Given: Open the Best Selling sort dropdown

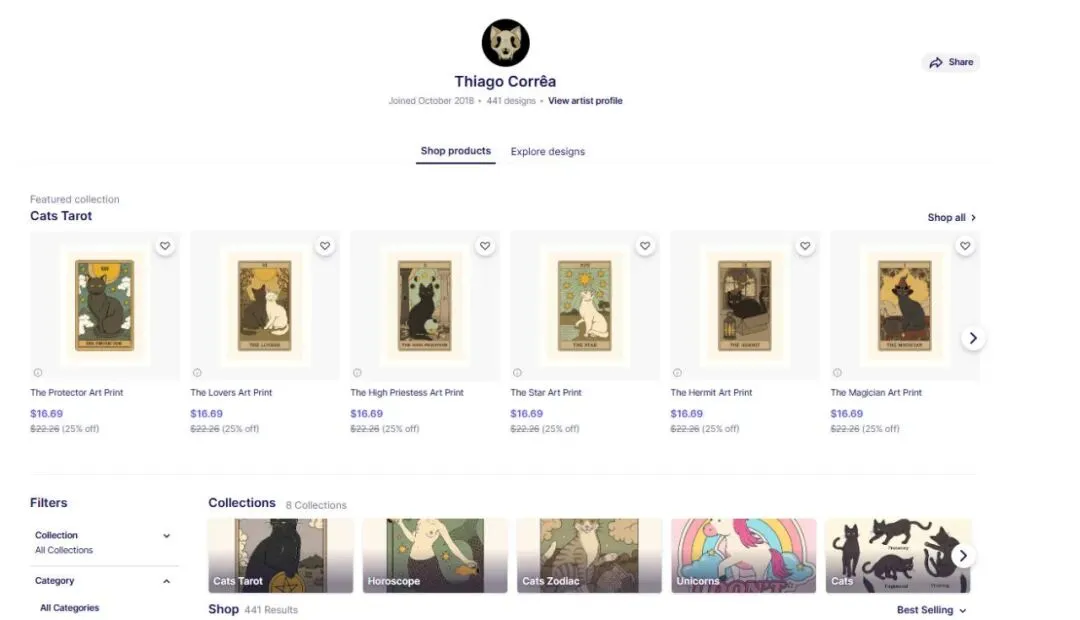Looking at the screenshot, I should (x=931, y=610).
